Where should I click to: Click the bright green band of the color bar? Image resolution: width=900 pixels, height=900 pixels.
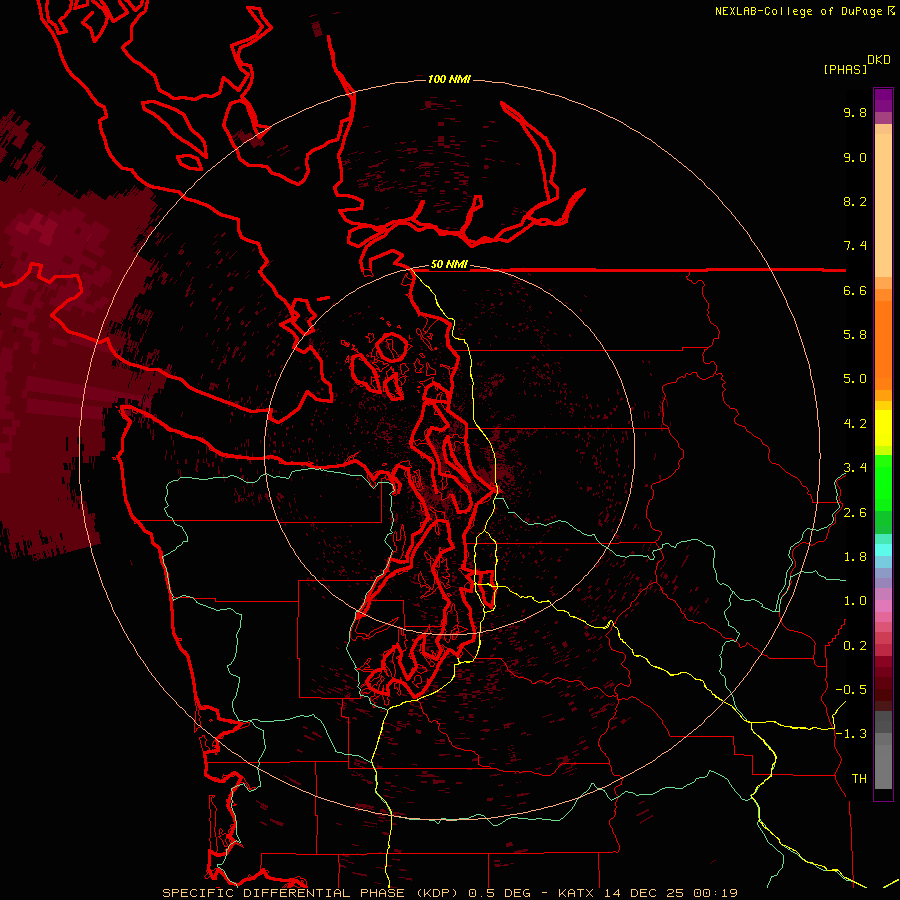[883, 482]
